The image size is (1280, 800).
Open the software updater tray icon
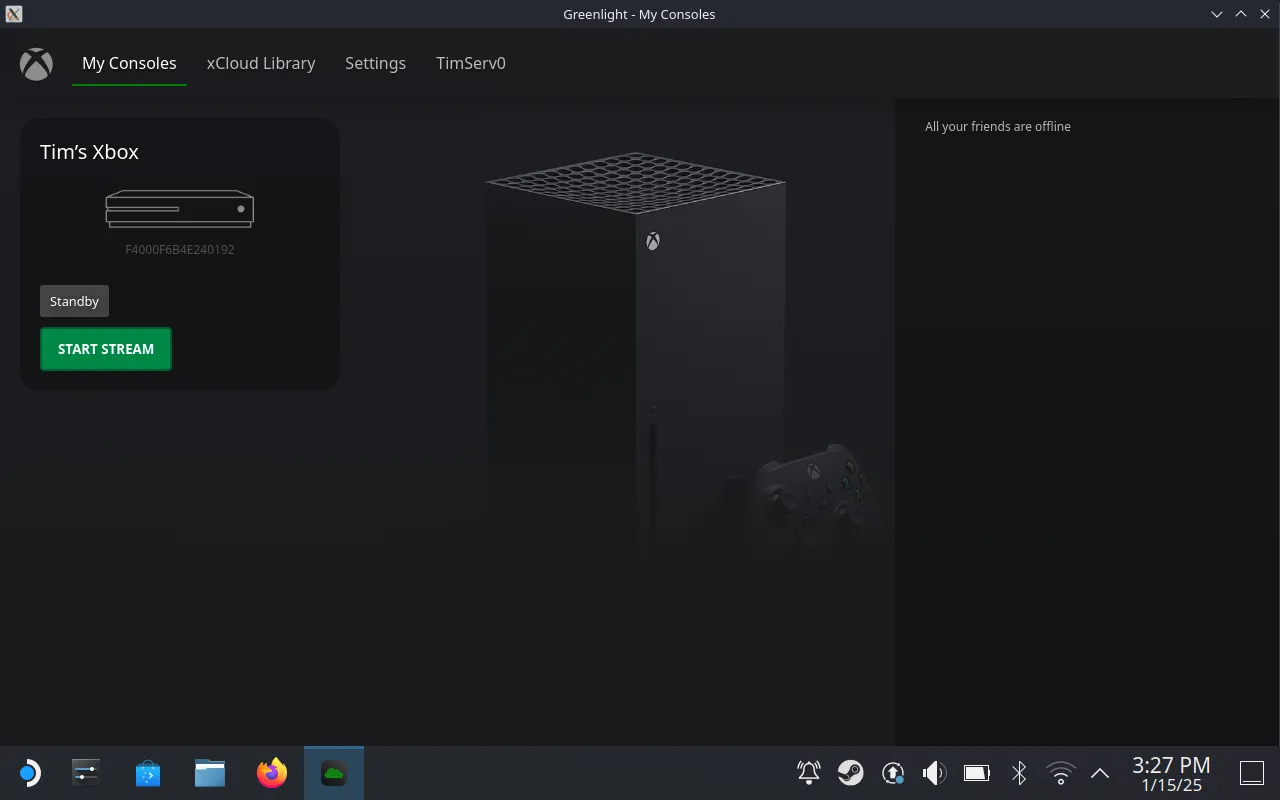[893, 772]
